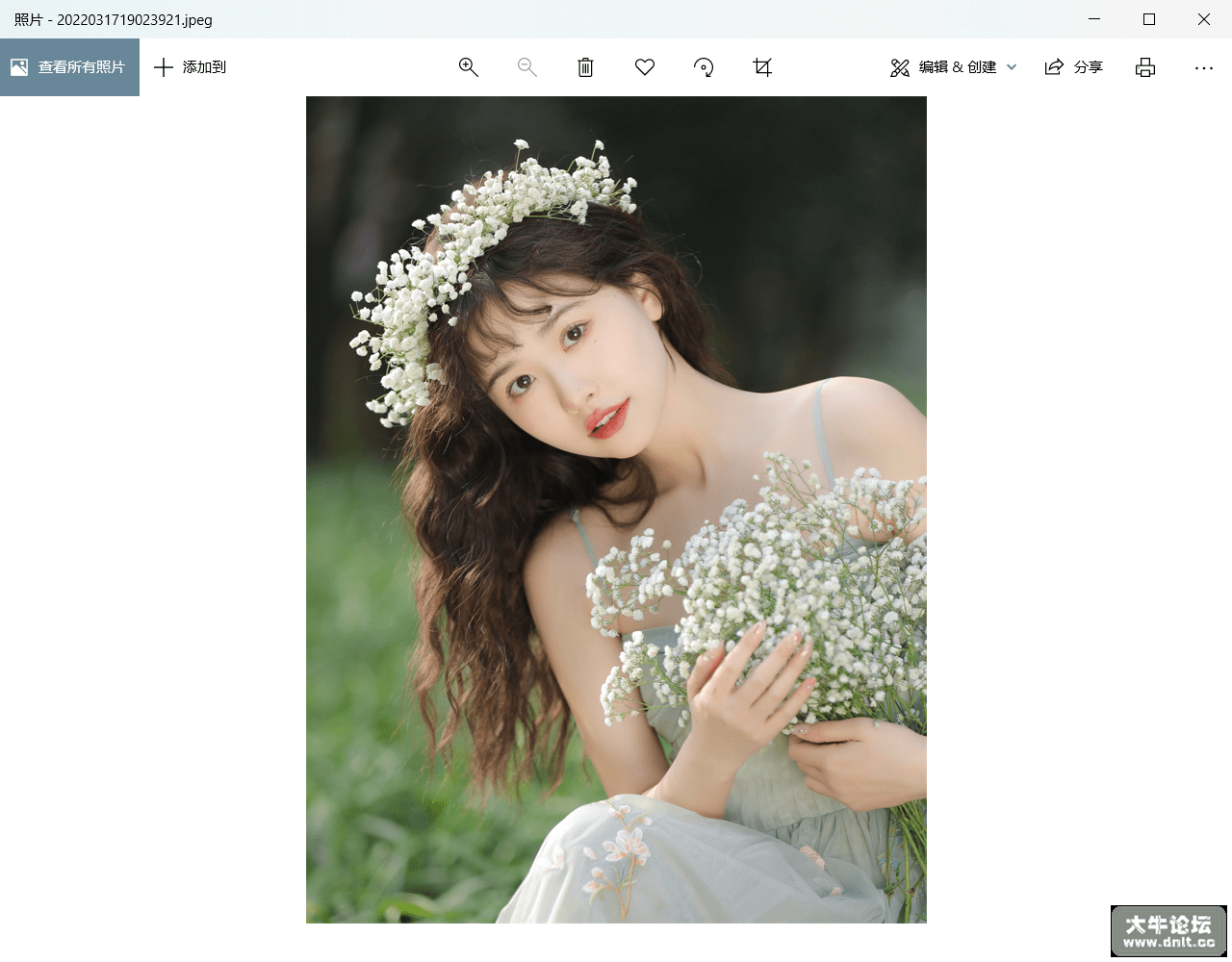Click the displayed portrait photo
This screenshot has width=1232, height=962.
pyautogui.click(x=616, y=510)
